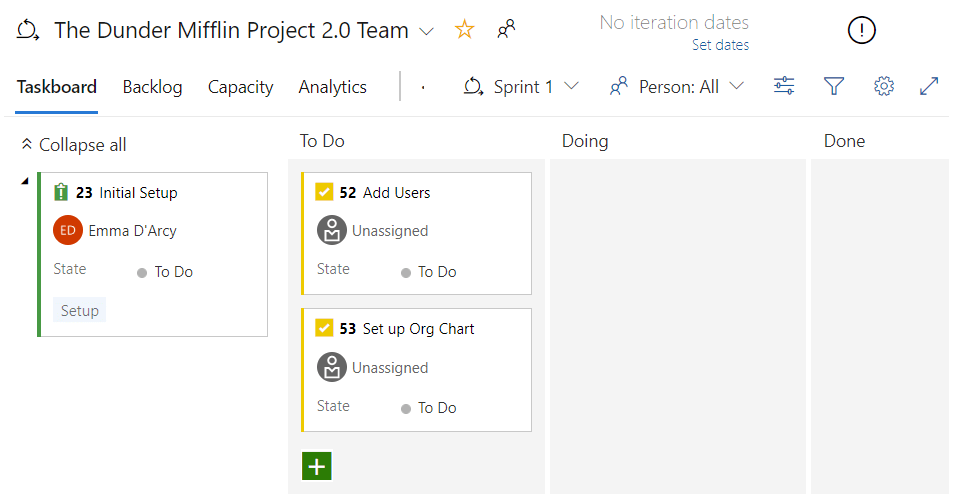The image size is (963, 503).
Task: Click the Setup tag on Initial Setup
Action: (79, 311)
